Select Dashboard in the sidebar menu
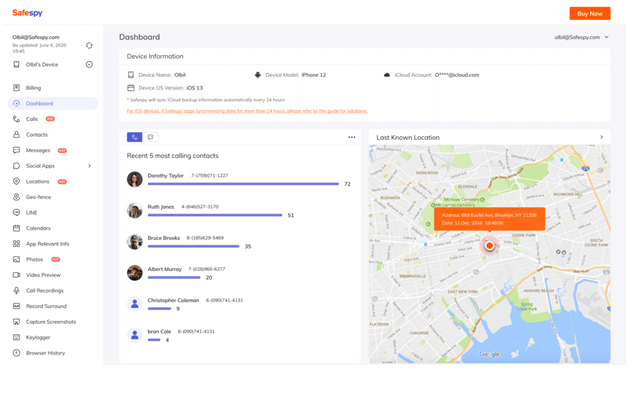 click(x=40, y=103)
